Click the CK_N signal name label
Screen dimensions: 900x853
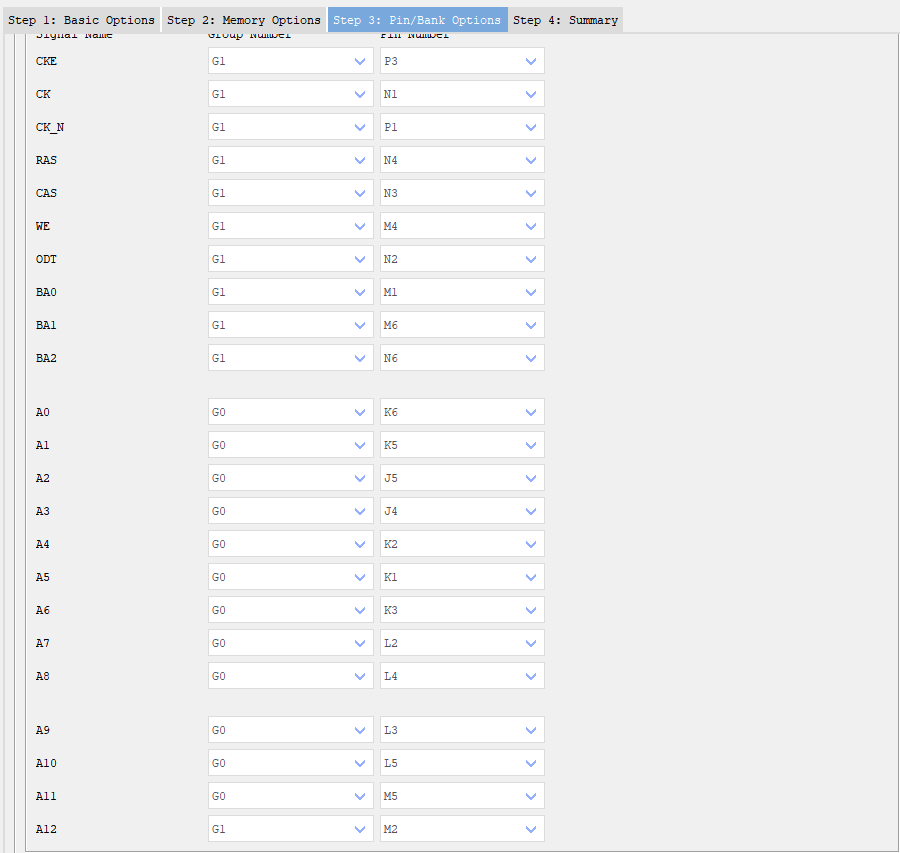click(x=50, y=127)
